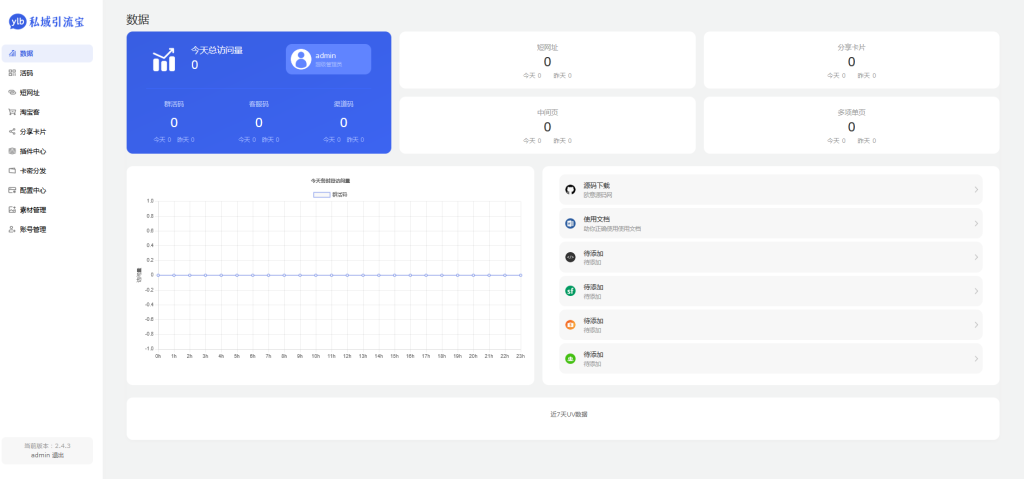Expand the 源码下载 row chevron
Image resolution: width=1024 pixels, height=479 pixels.
pyautogui.click(x=976, y=189)
